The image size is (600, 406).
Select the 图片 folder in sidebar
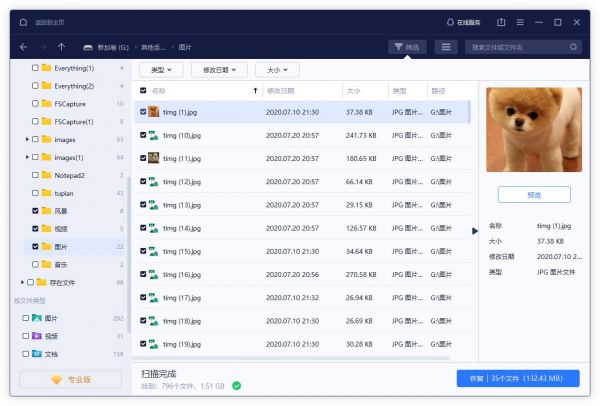pos(61,246)
